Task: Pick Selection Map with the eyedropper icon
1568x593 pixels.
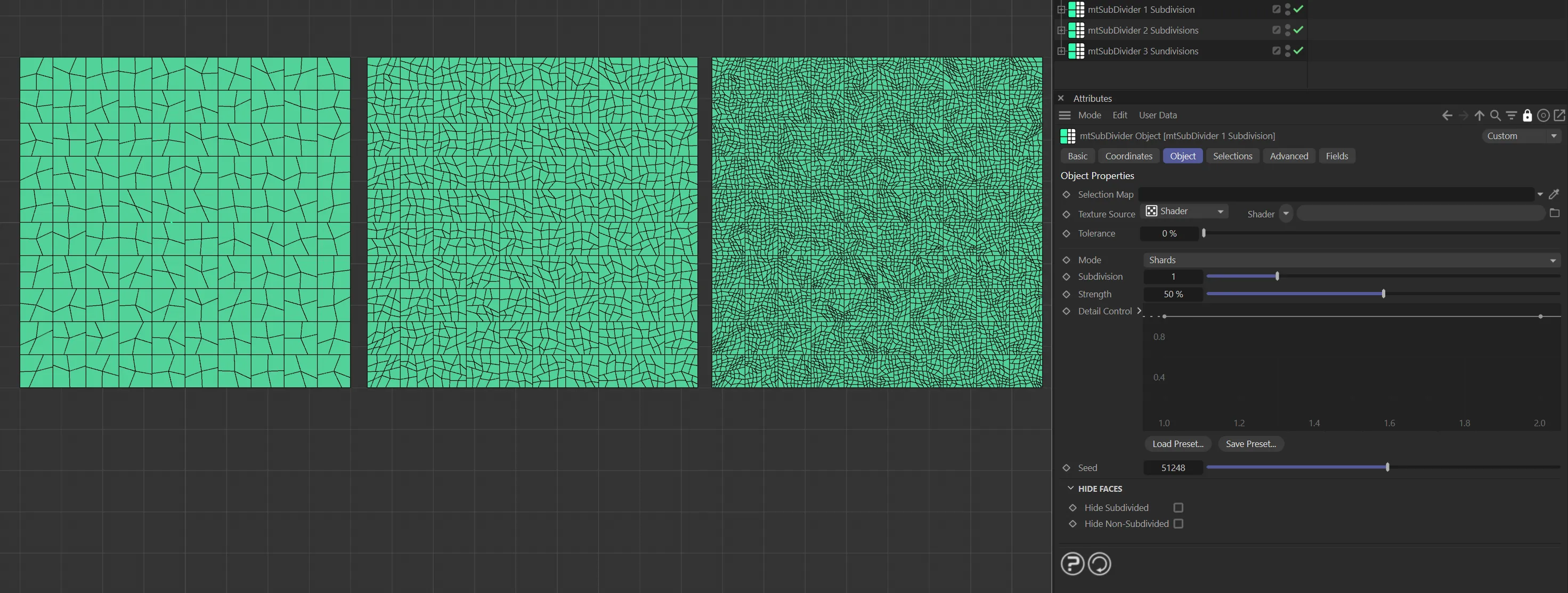Action: click(1554, 195)
